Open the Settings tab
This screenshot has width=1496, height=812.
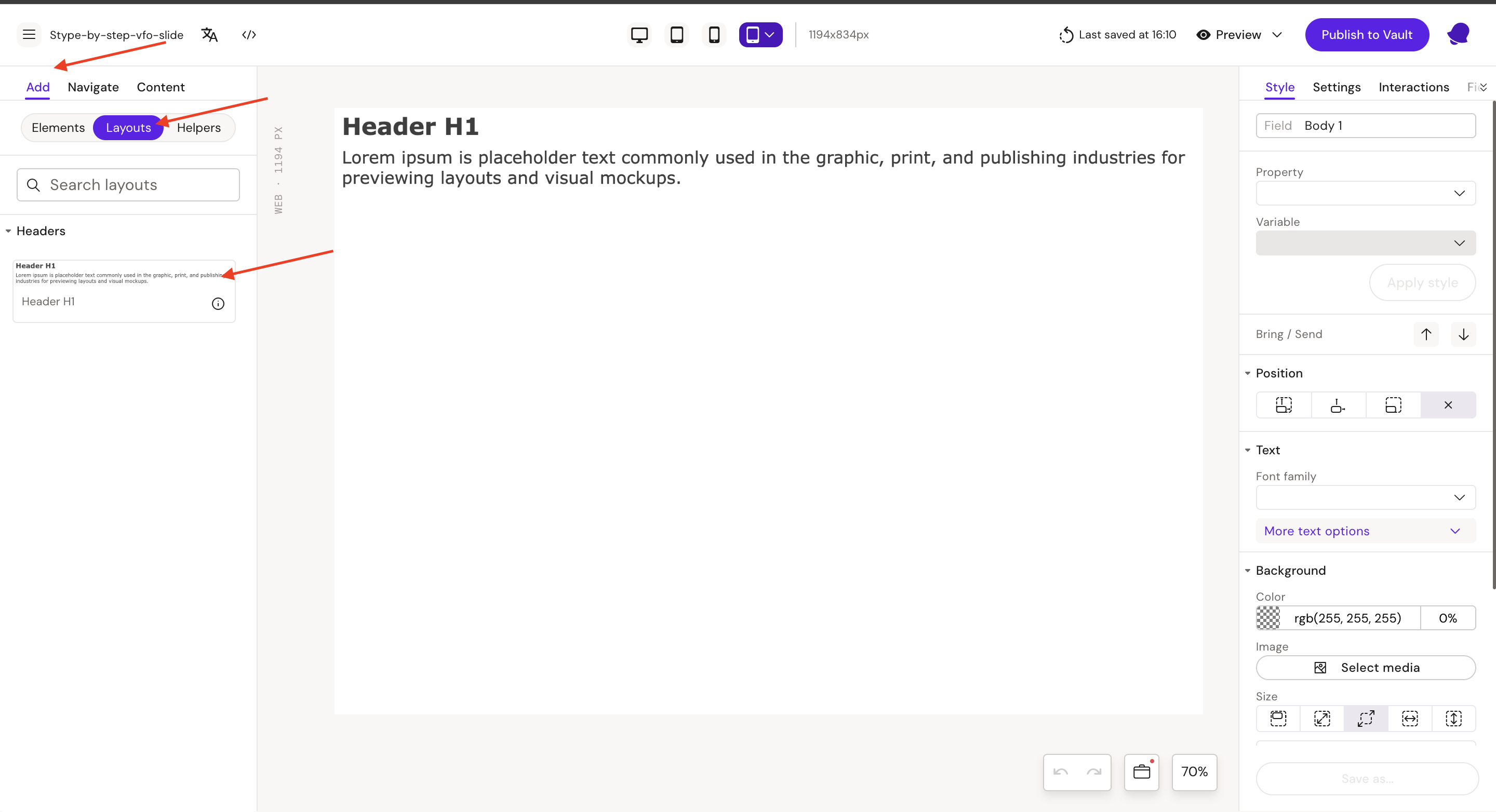[1337, 87]
